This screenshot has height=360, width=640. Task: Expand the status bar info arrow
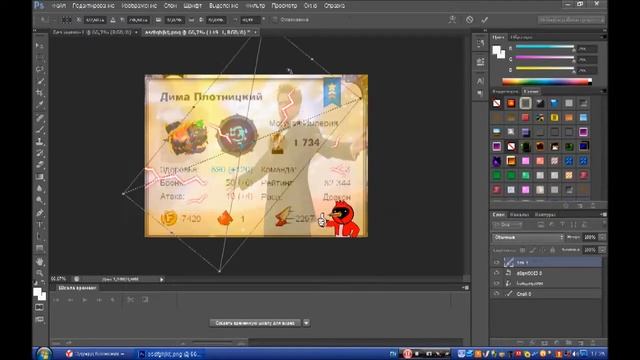coord(162,280)
